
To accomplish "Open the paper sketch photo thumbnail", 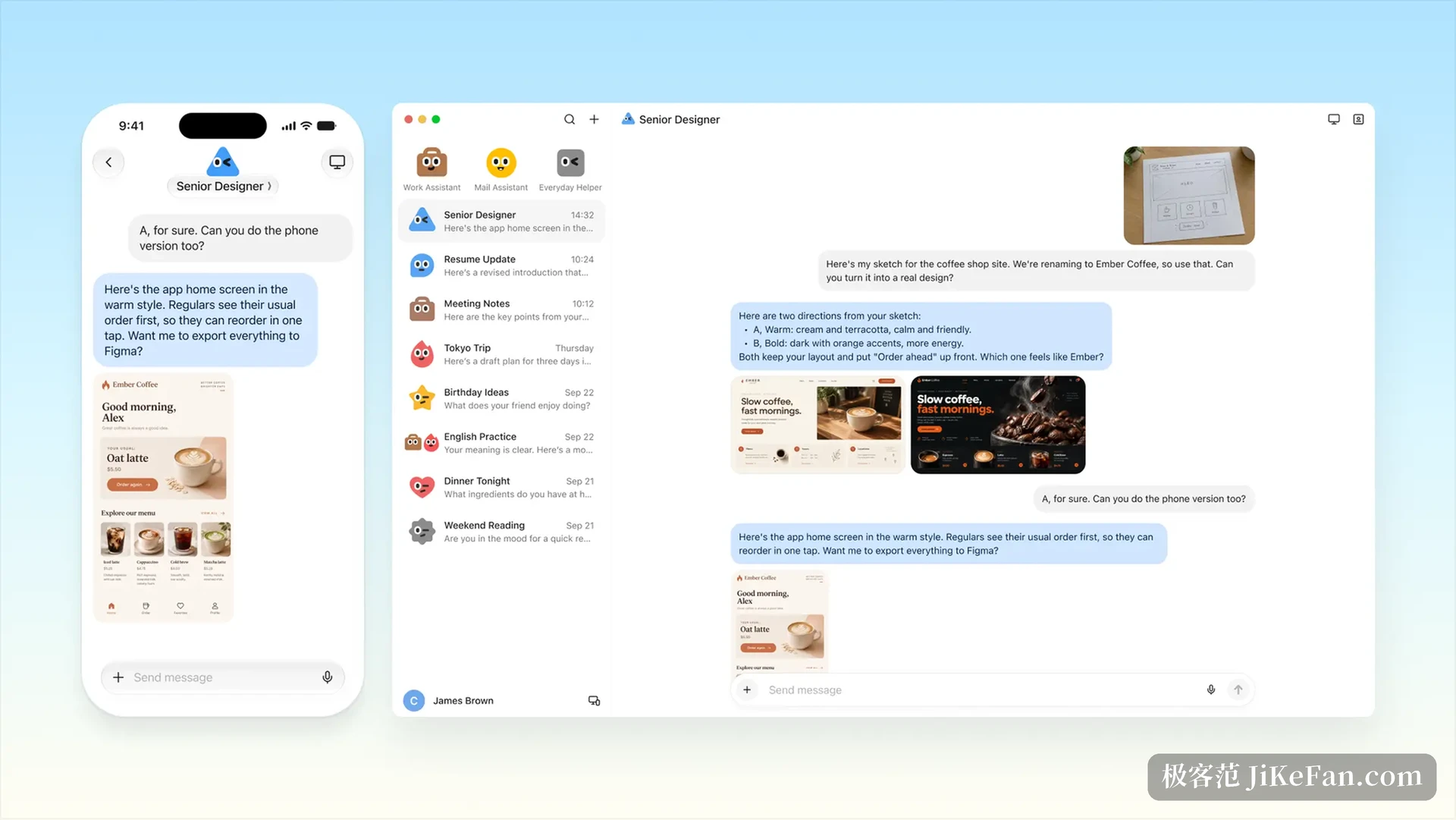I will (x=1189, y=196).
